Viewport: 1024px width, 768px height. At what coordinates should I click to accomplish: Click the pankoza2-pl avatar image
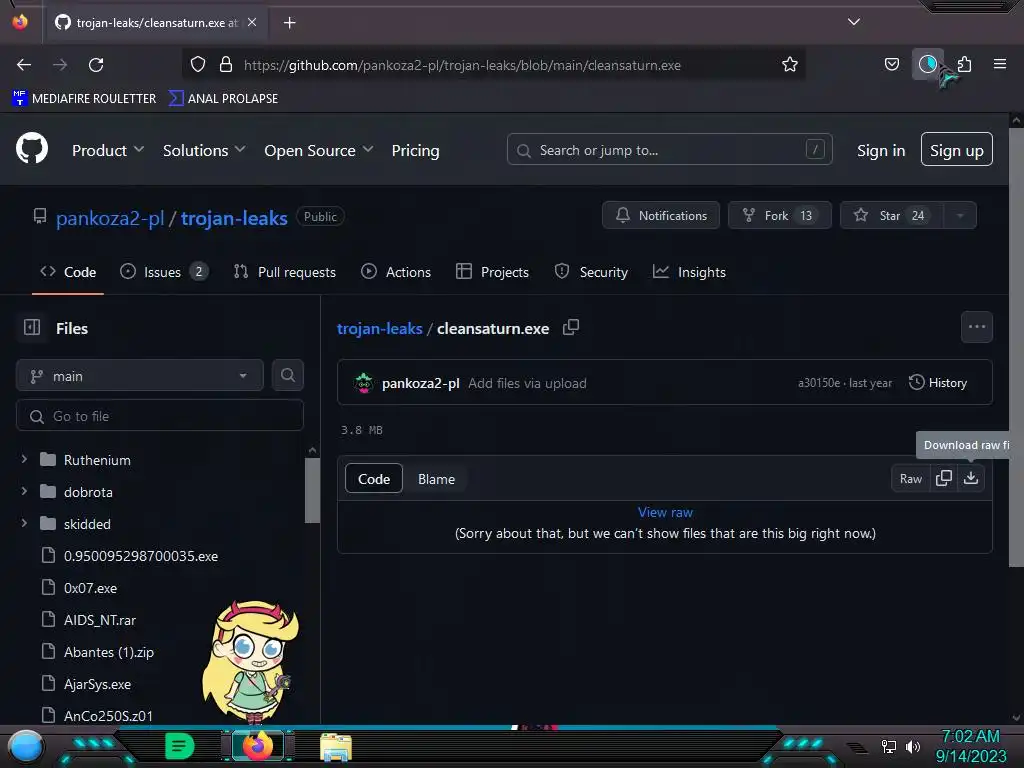pyautogui.click(x=363, y=383)
